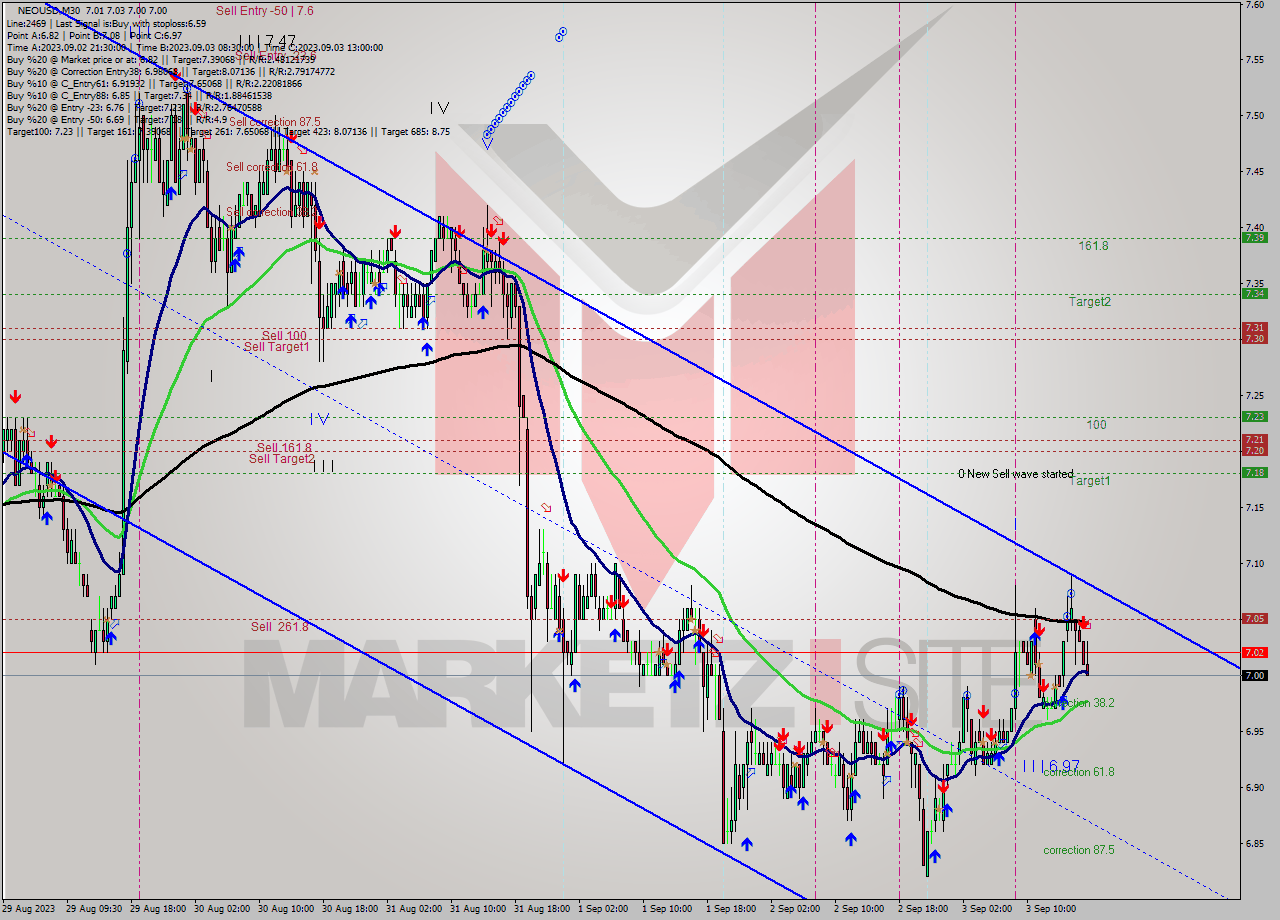The height and width of the screenshot is (920, 1280).
Task: Click the green '100' level label
Action: pyautogui.click(x=1096, y=424)
